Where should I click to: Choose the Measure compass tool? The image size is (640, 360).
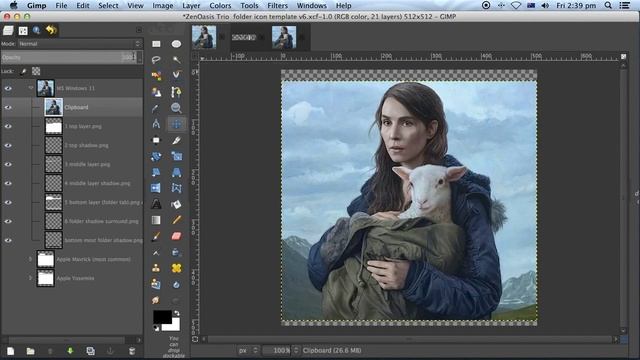click(x=156, y=124)
